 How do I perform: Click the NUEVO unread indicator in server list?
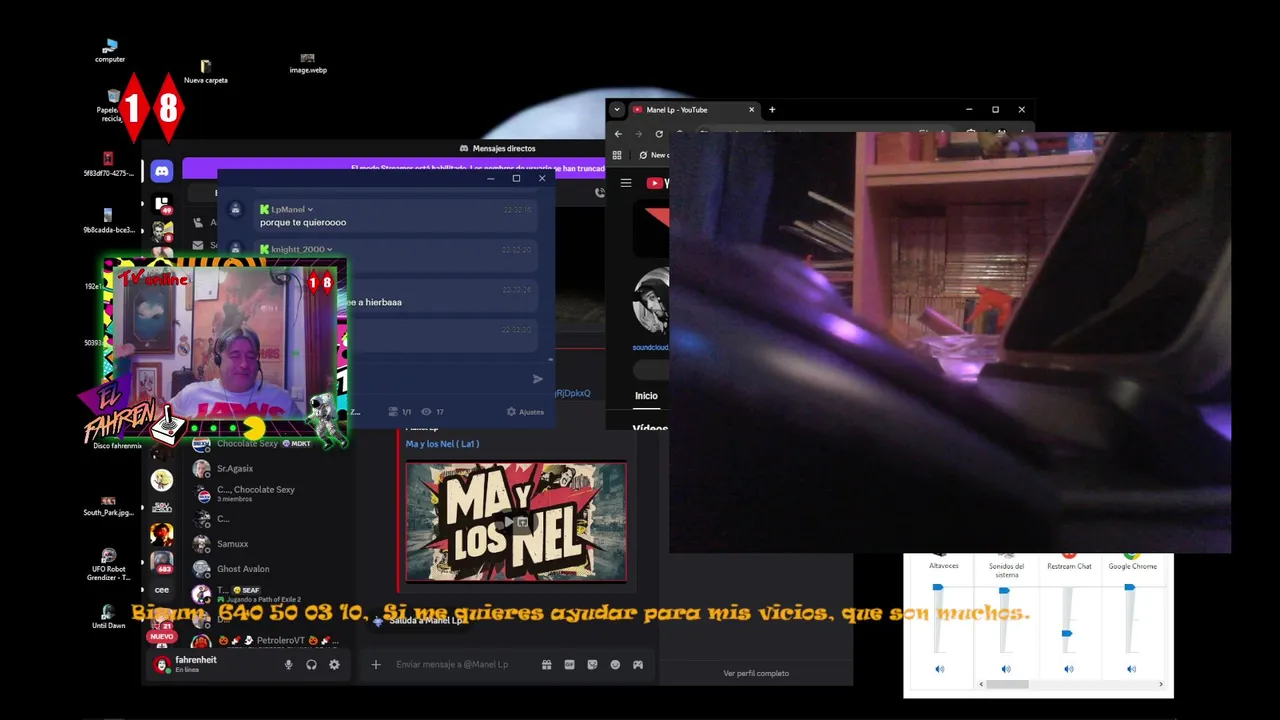[x=161, y=636]
